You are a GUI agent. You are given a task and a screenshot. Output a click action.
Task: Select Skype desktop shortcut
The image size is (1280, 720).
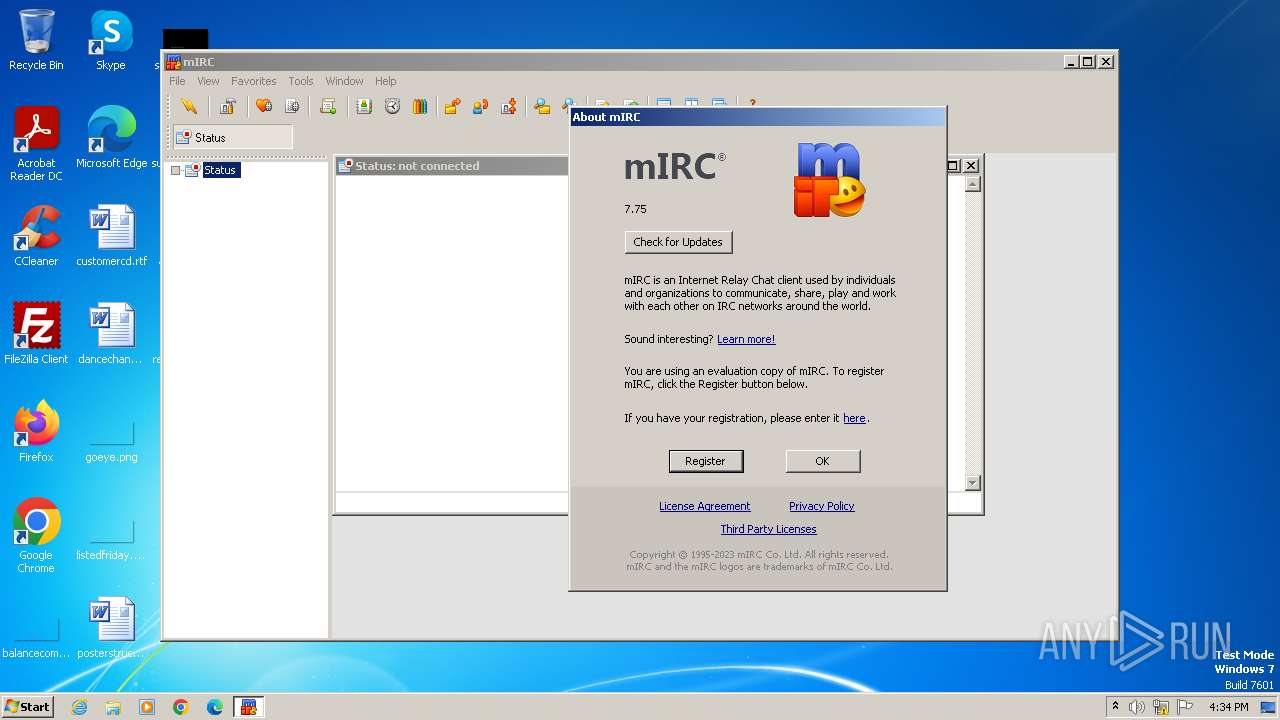[x=111, y=40]
